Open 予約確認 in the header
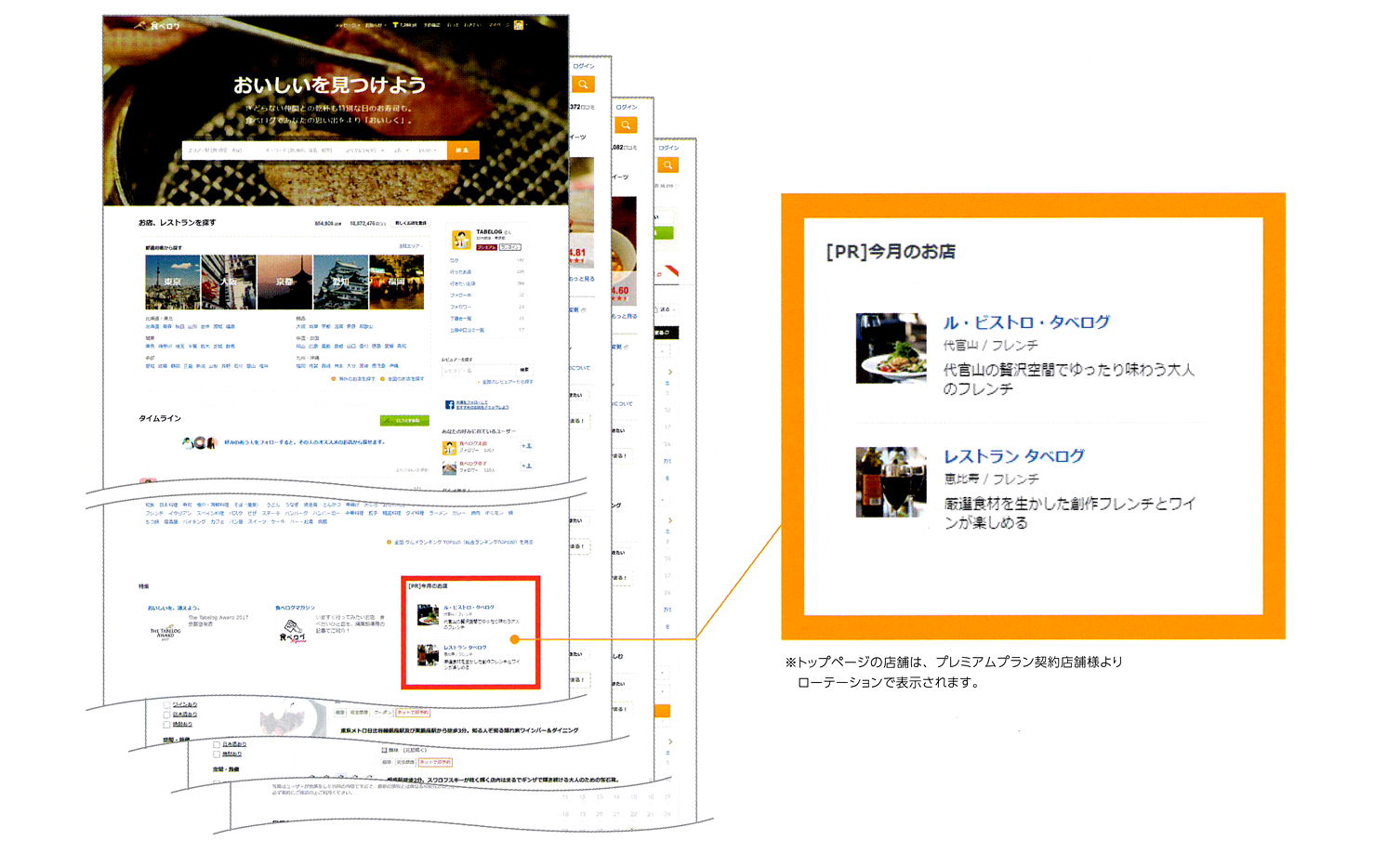The height and width of the screenshot is (853, 1400). (x=432, y=25)
